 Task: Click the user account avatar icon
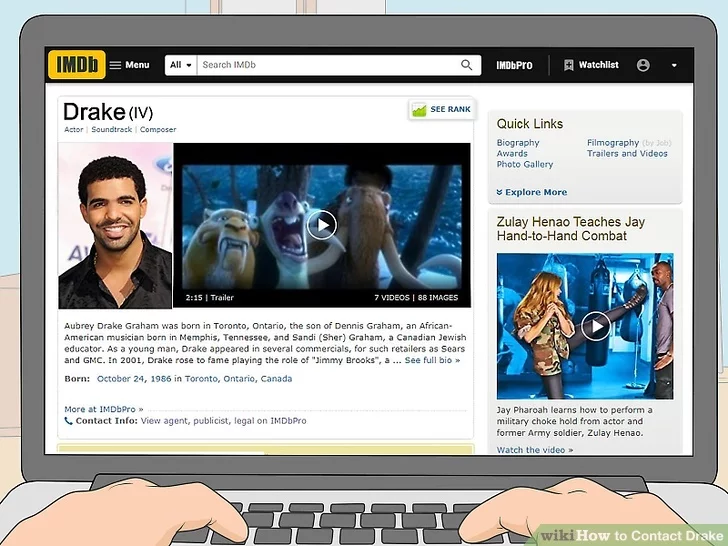pyautogui.click(x=643, y=65)
